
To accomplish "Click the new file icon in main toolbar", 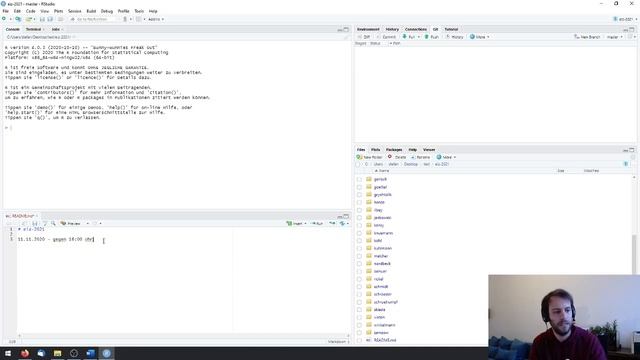I will pos(4,19).
